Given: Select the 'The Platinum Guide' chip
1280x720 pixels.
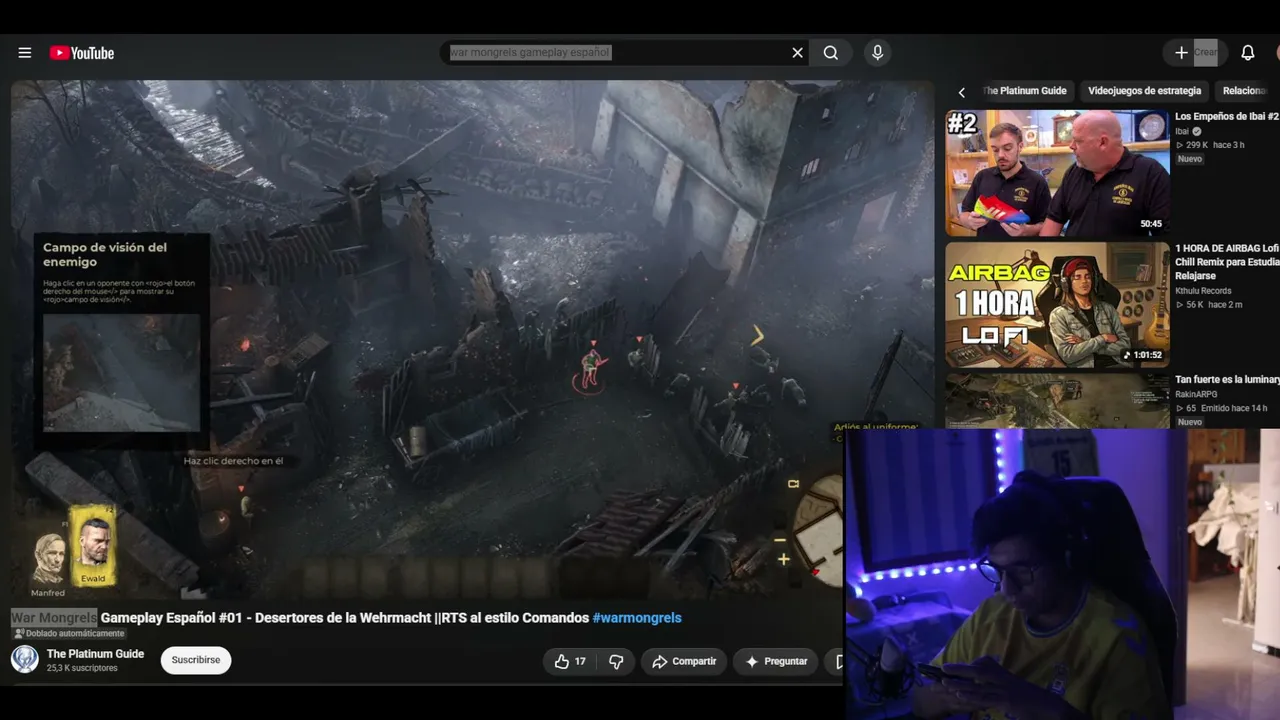Looking at the screenshot, I should coord(1025,91).
